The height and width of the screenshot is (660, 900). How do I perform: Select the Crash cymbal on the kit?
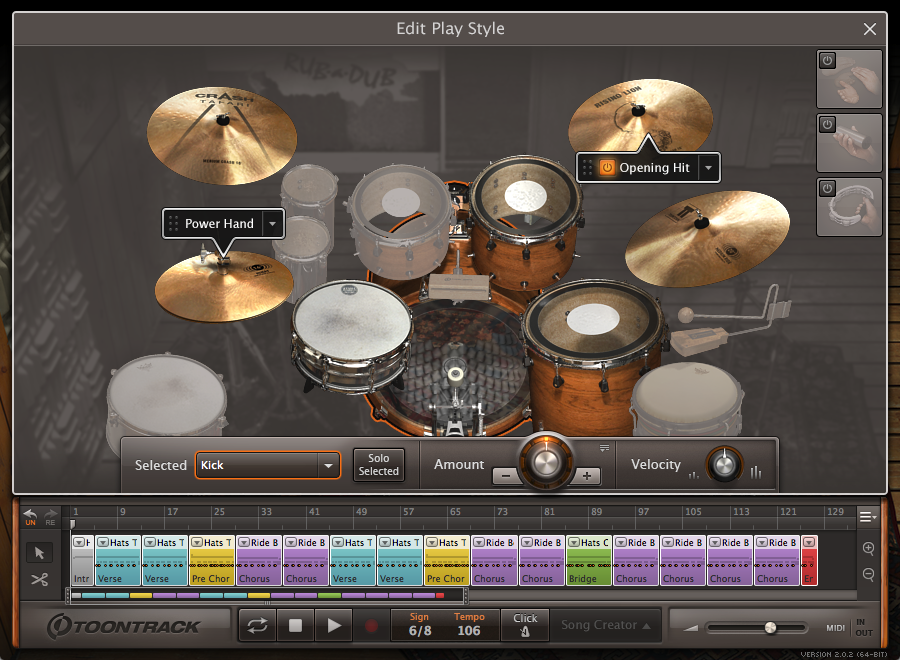[222, 136]
